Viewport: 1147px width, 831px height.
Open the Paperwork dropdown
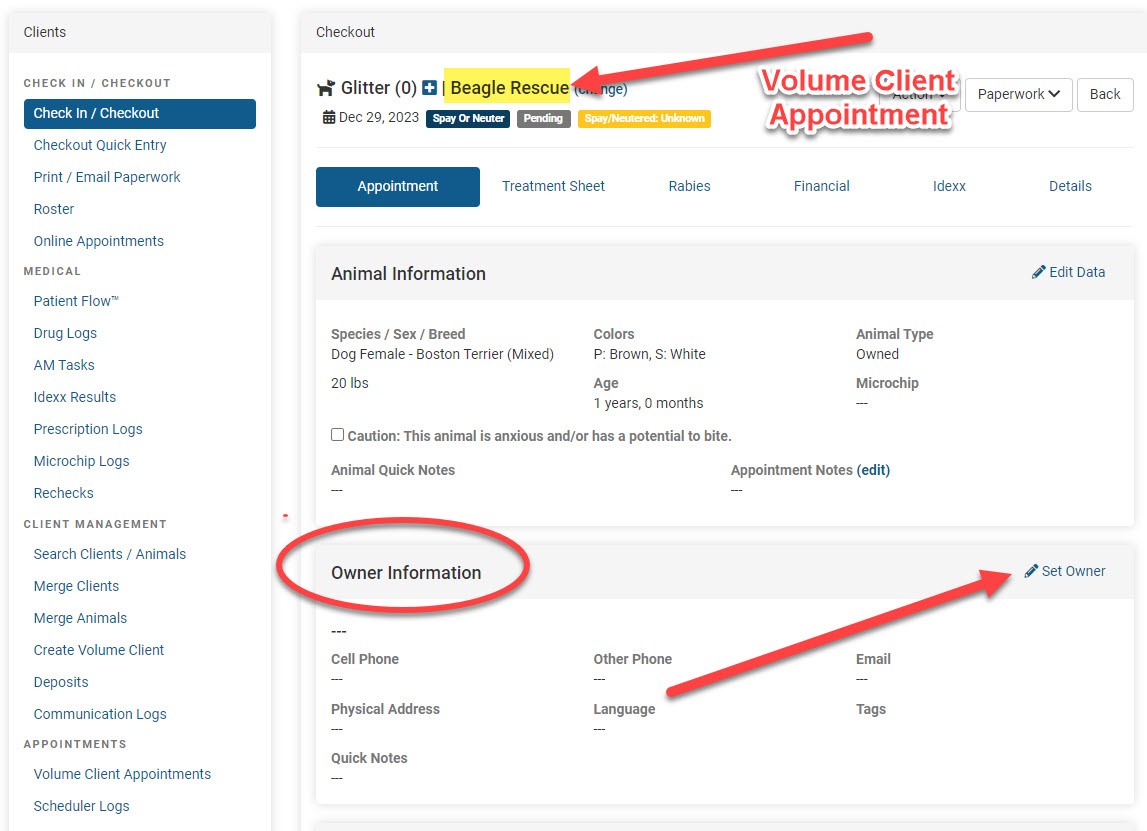pyautogui.click(x=1018, y=94)
